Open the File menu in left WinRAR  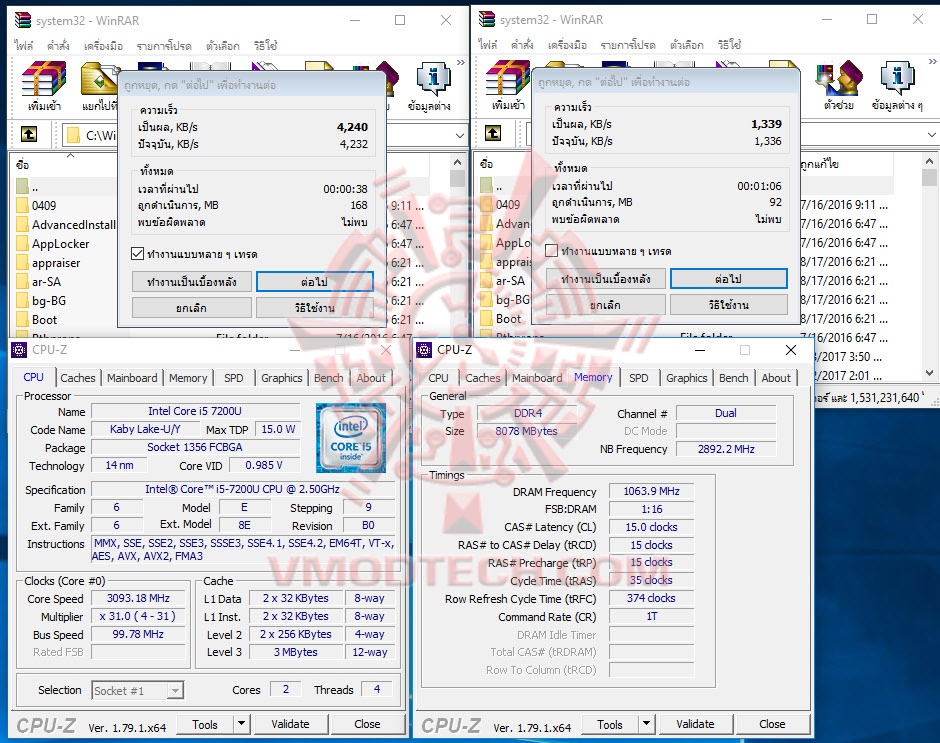point(24,46)
